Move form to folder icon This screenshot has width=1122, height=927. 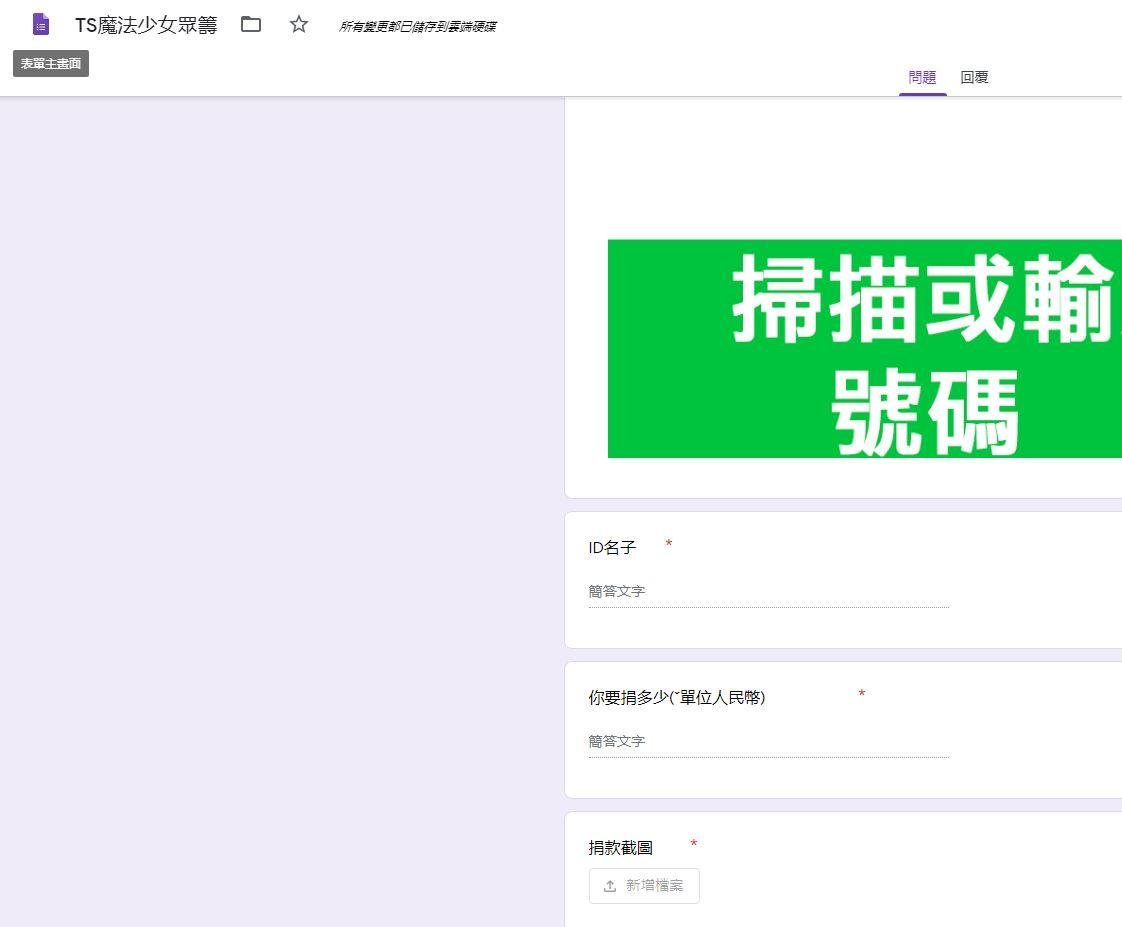point(251,25)
